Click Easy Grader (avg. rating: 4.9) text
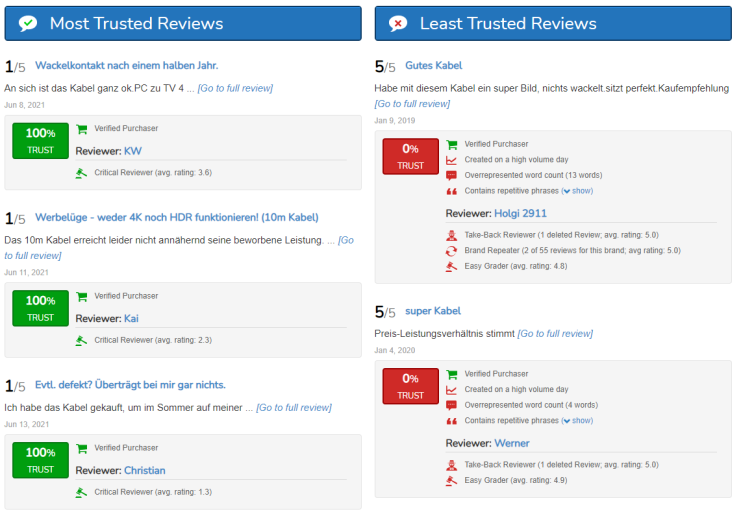 pos(515,480)
